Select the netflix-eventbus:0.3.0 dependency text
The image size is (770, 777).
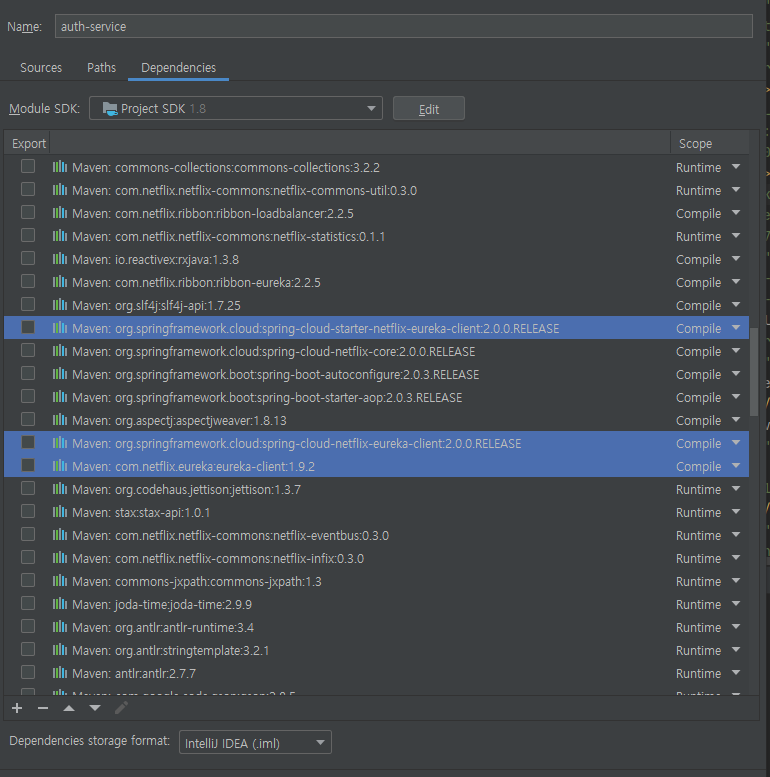pos(230,536)
